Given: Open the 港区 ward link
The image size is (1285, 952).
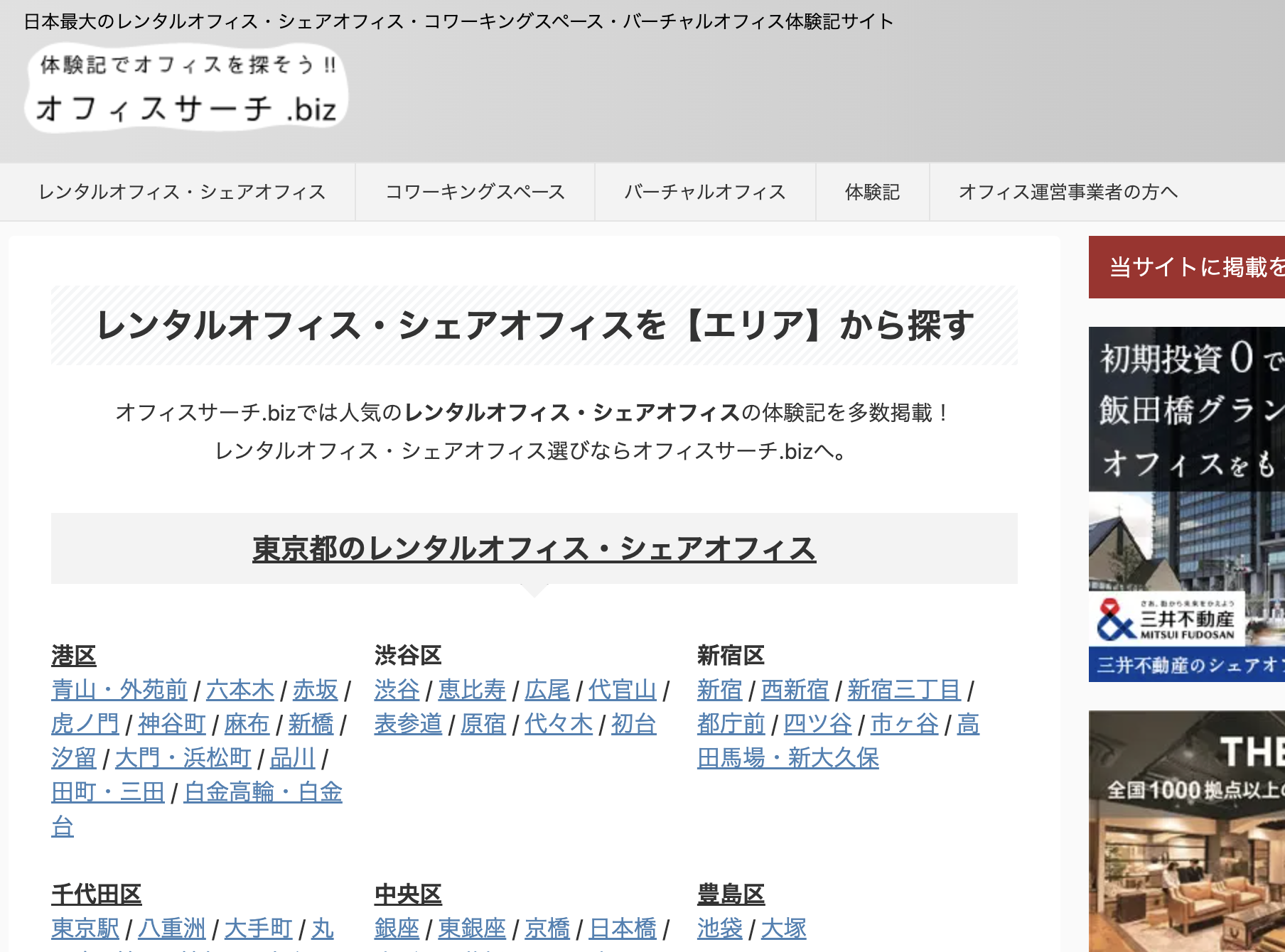Looking at the screenshot, I should 73,655.
